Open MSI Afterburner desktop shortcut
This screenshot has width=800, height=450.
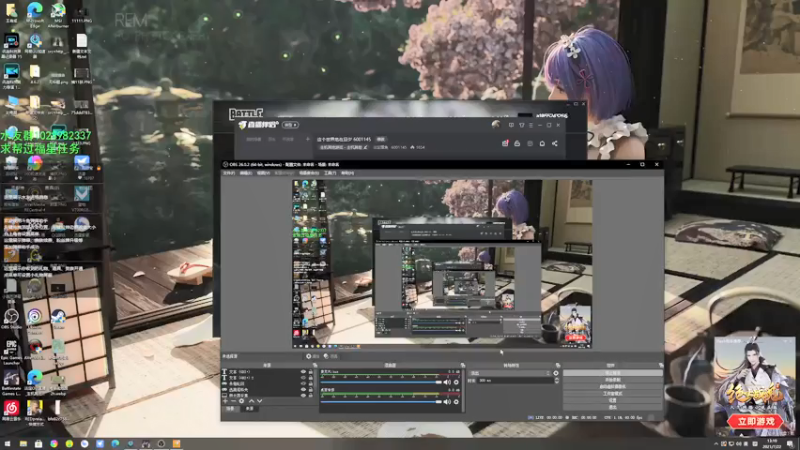coord(58,13)
